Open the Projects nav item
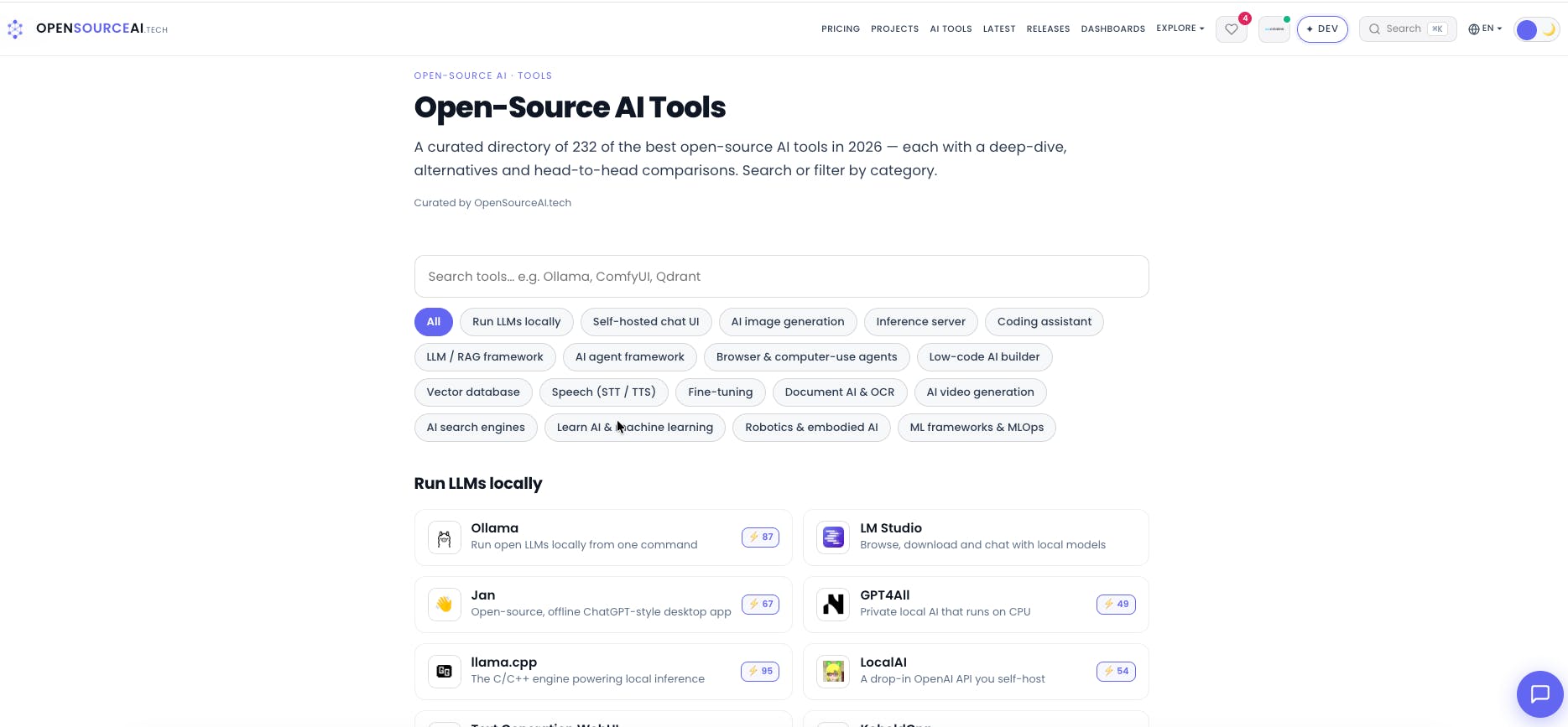Viewport: 1568px width, 727px height. click(x=894, y=29)
